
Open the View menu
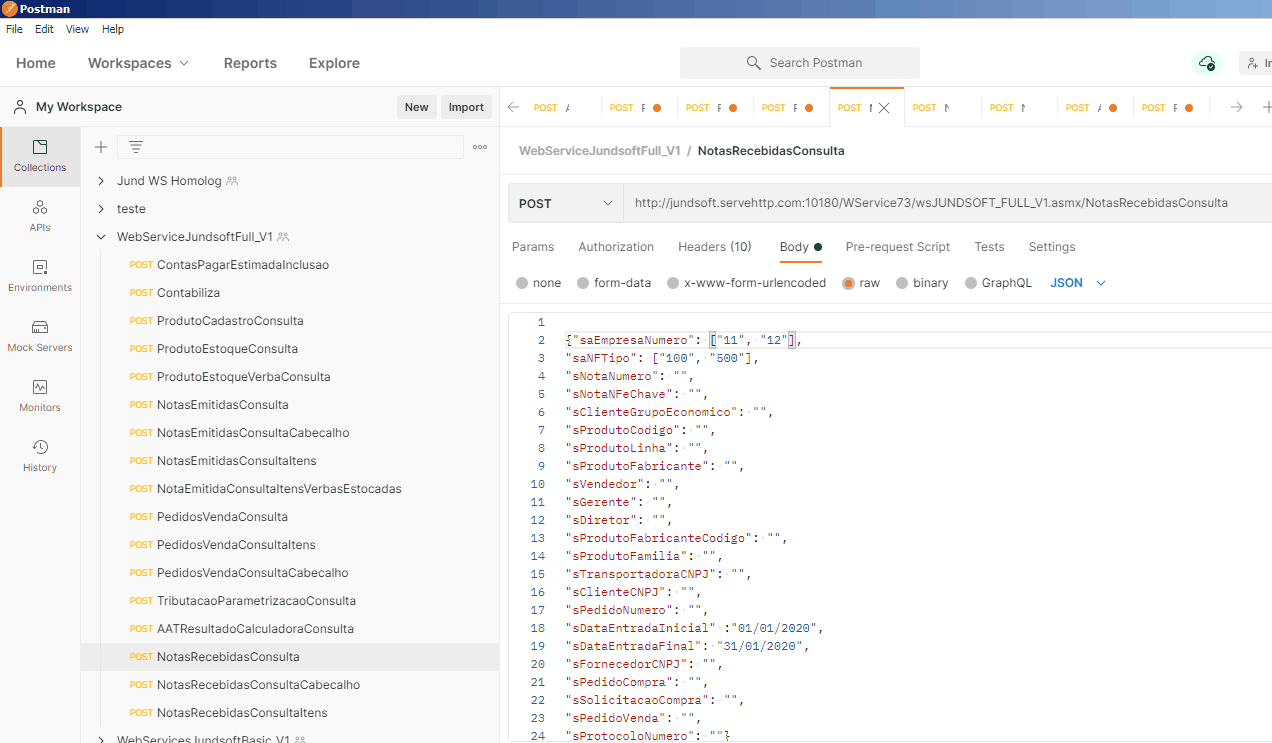pos(77,29)
